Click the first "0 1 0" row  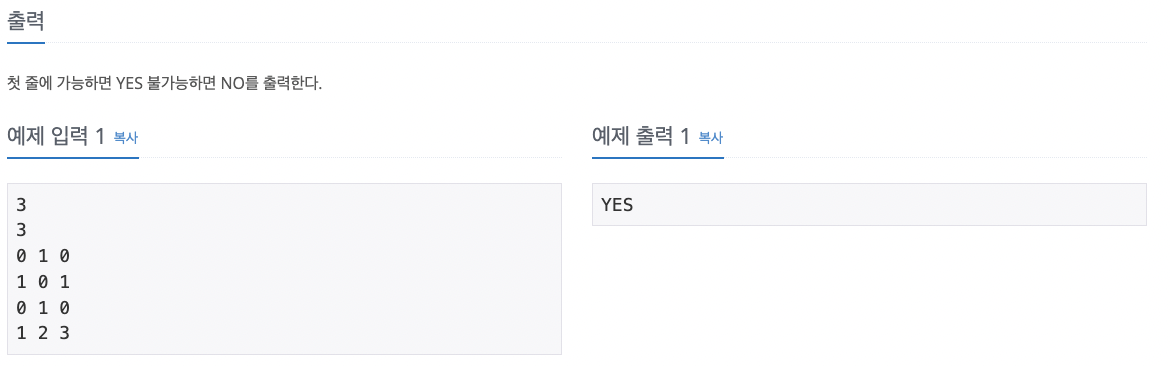click(x=43, y=256)
